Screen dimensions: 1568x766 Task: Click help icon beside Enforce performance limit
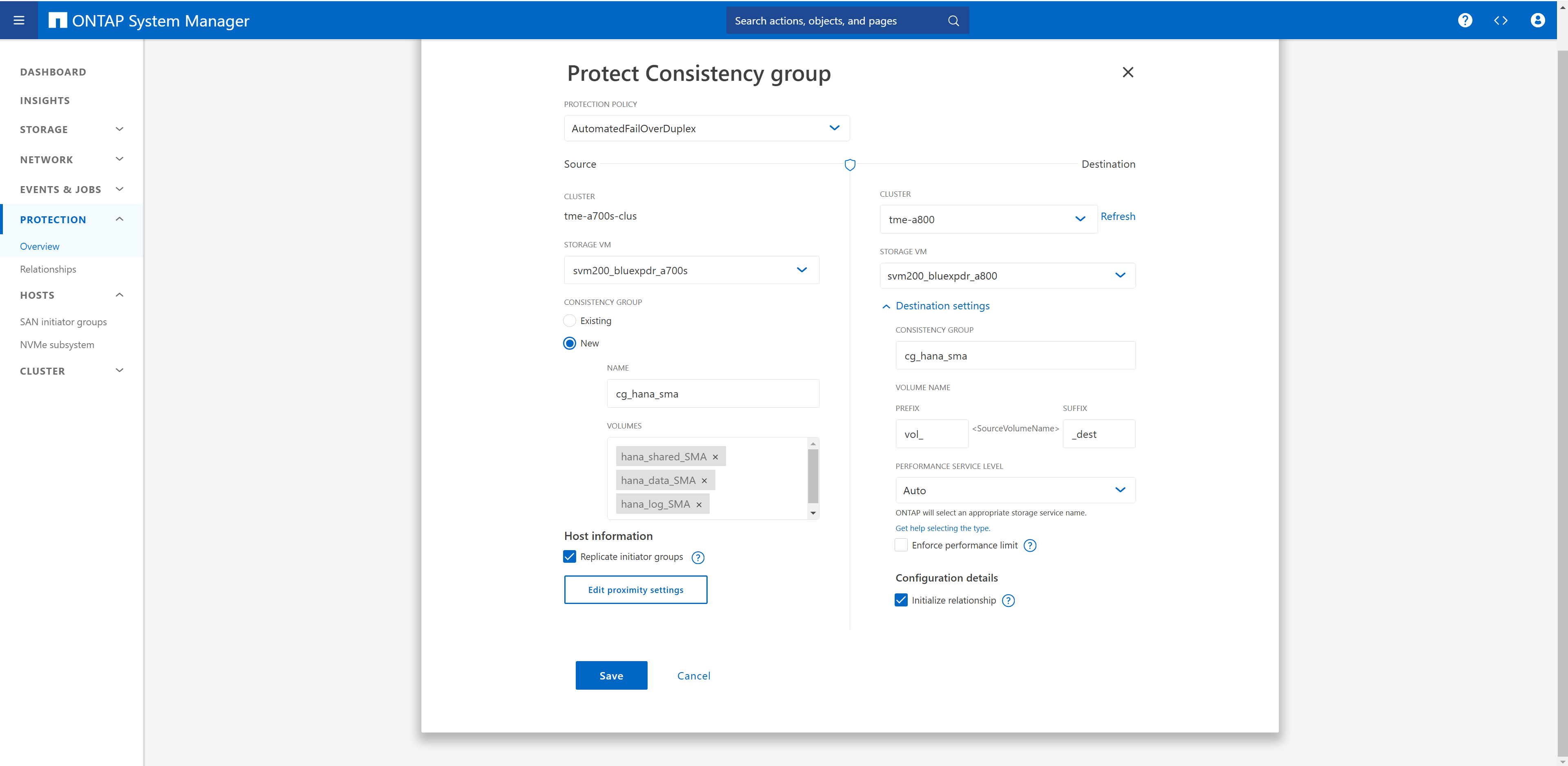point(1030,546)
